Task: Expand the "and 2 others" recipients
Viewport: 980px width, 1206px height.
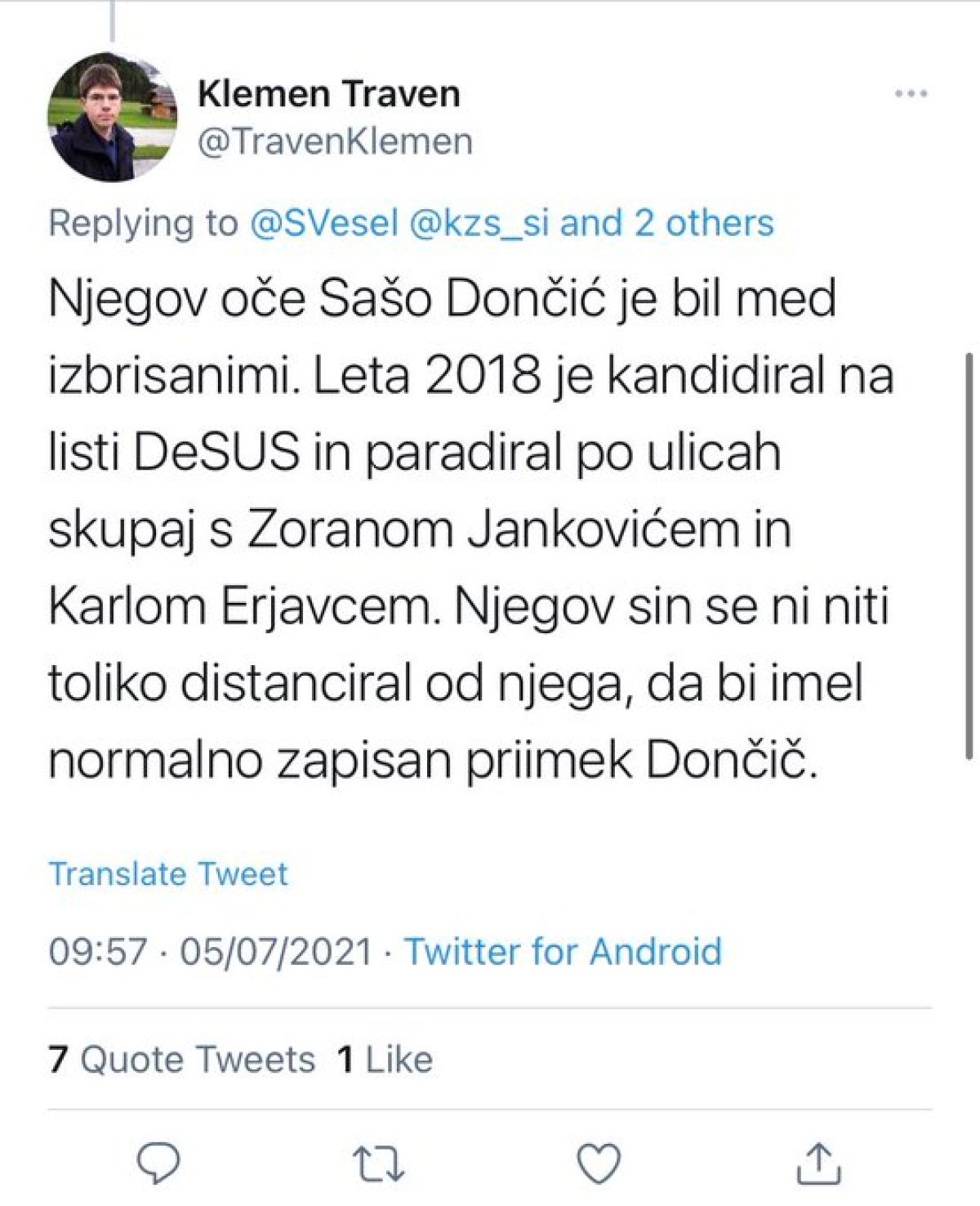Action: (666, 223)
